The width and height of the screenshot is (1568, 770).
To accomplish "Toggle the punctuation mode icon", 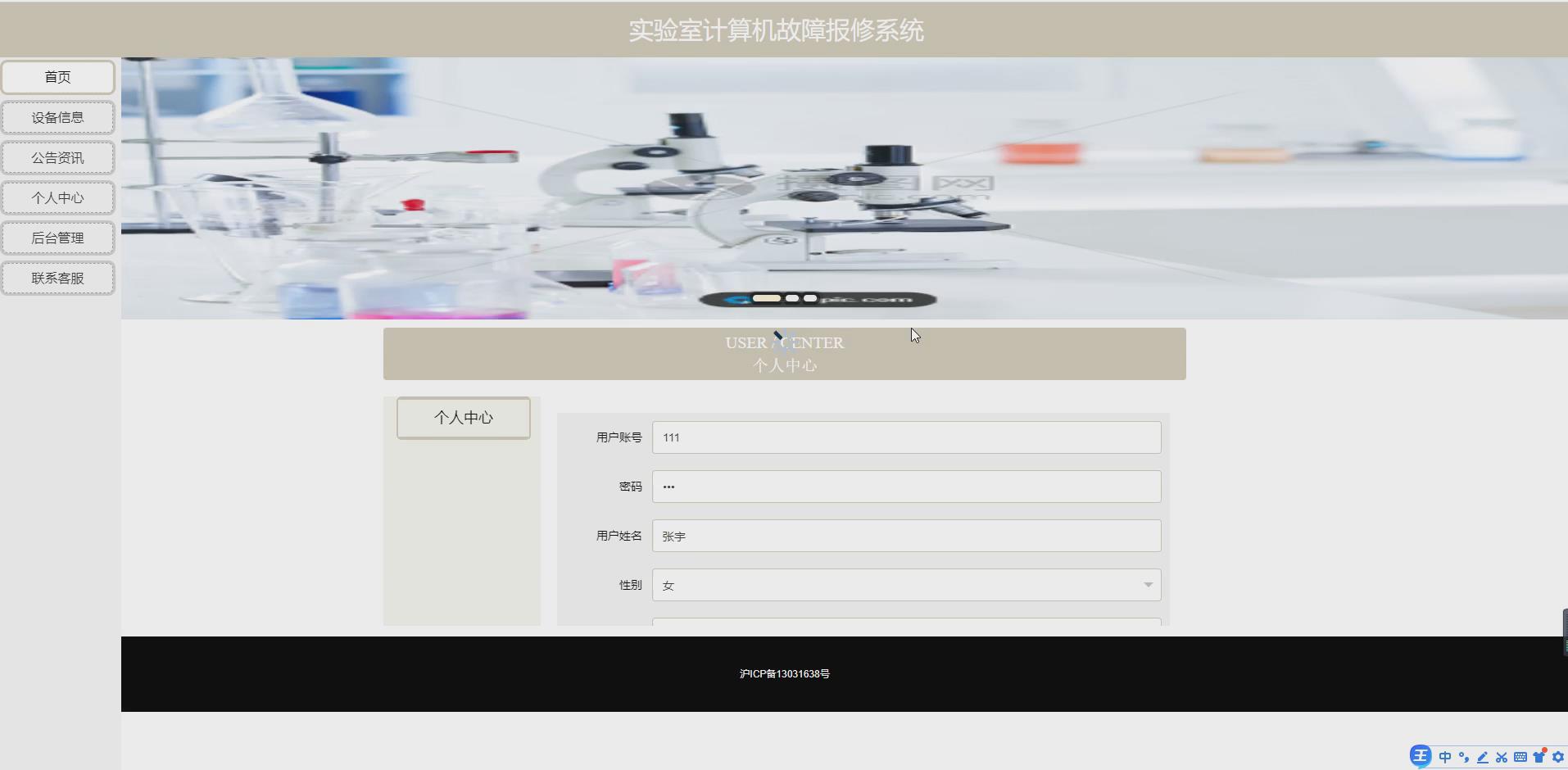I will (1464, 756).
